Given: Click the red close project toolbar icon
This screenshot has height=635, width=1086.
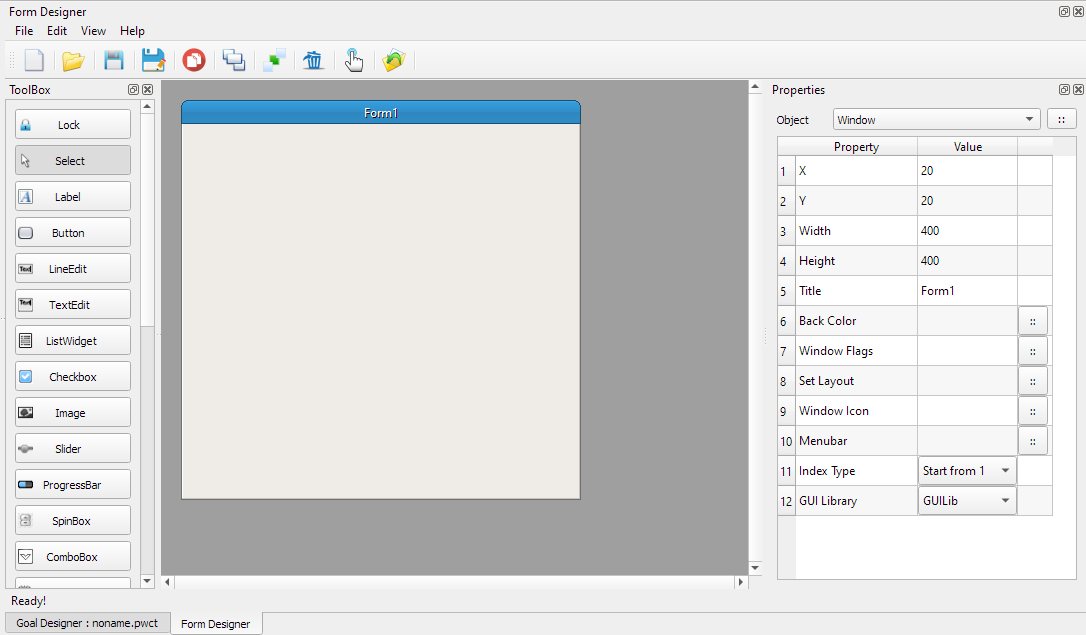Looking at the screenshot, I should [x=193, y=60].
